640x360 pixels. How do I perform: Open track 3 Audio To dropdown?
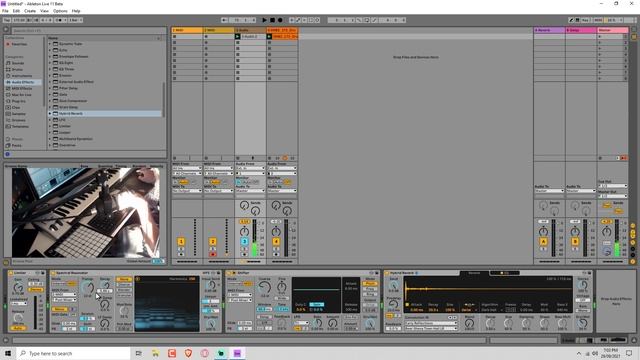pos(250,191)
